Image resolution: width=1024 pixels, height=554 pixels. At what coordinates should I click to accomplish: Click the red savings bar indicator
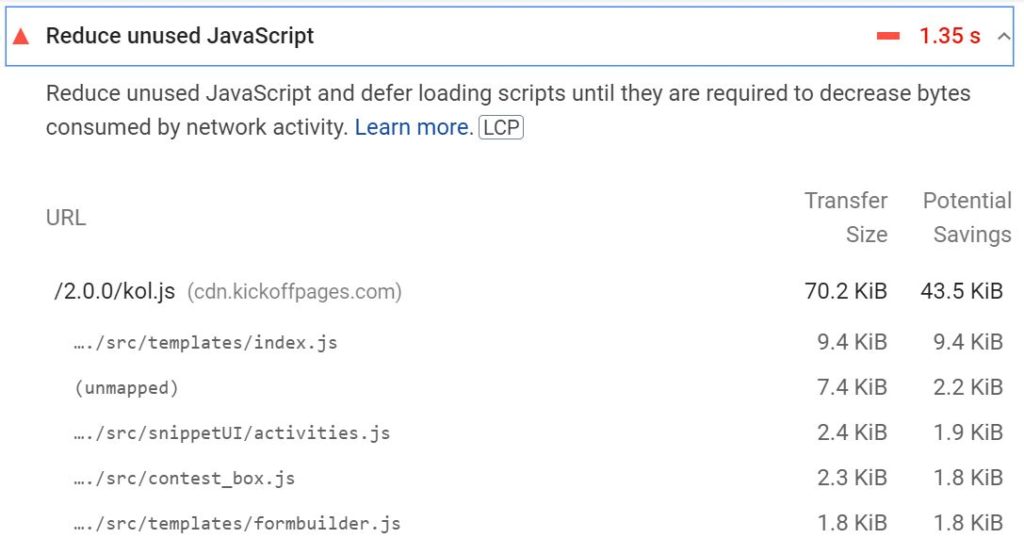point(888,36)
